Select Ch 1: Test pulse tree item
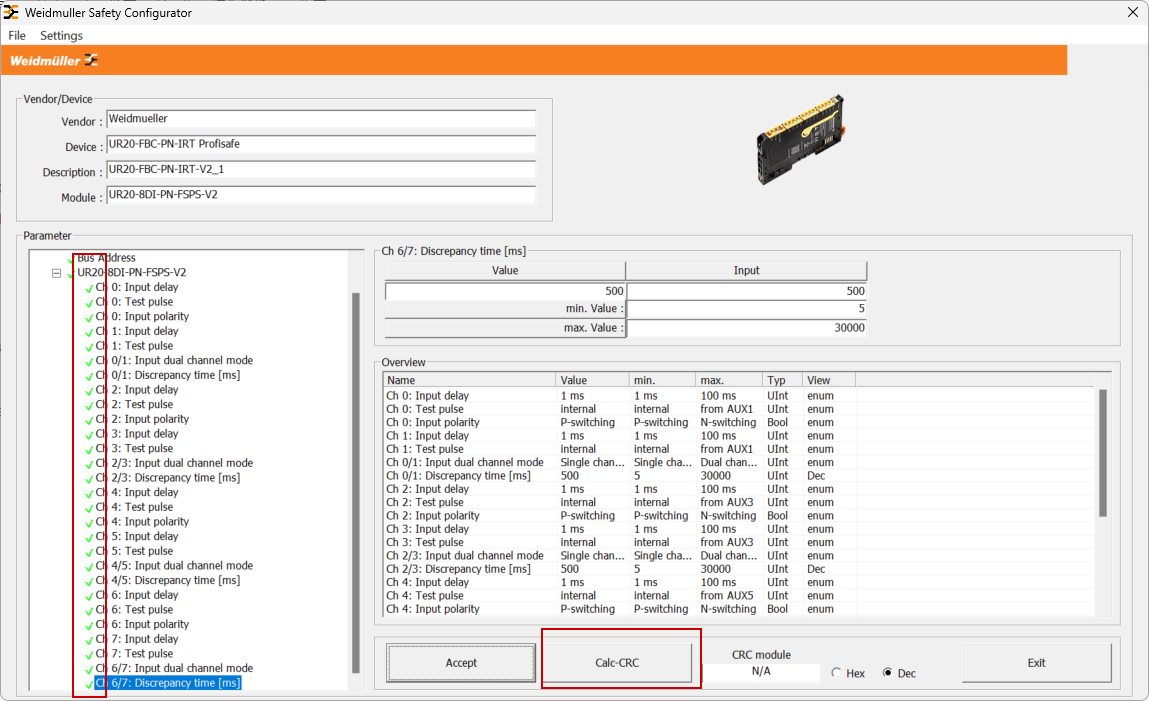This screenshot has width=1149, height=701. pos(134,346)
